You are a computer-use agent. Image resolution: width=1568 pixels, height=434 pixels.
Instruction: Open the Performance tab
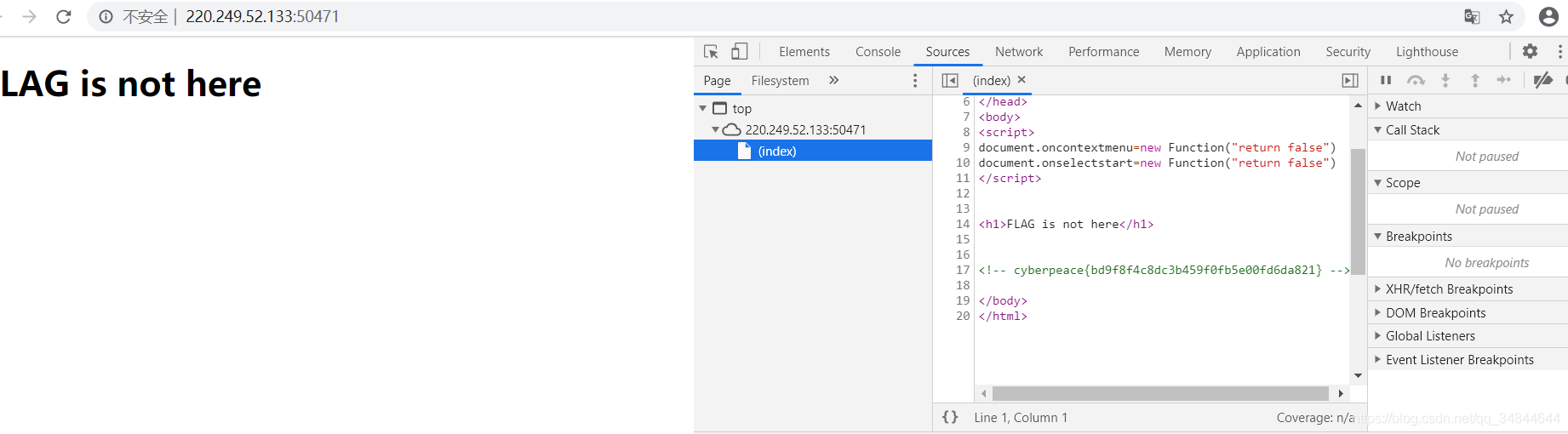tap(1103, 52)
